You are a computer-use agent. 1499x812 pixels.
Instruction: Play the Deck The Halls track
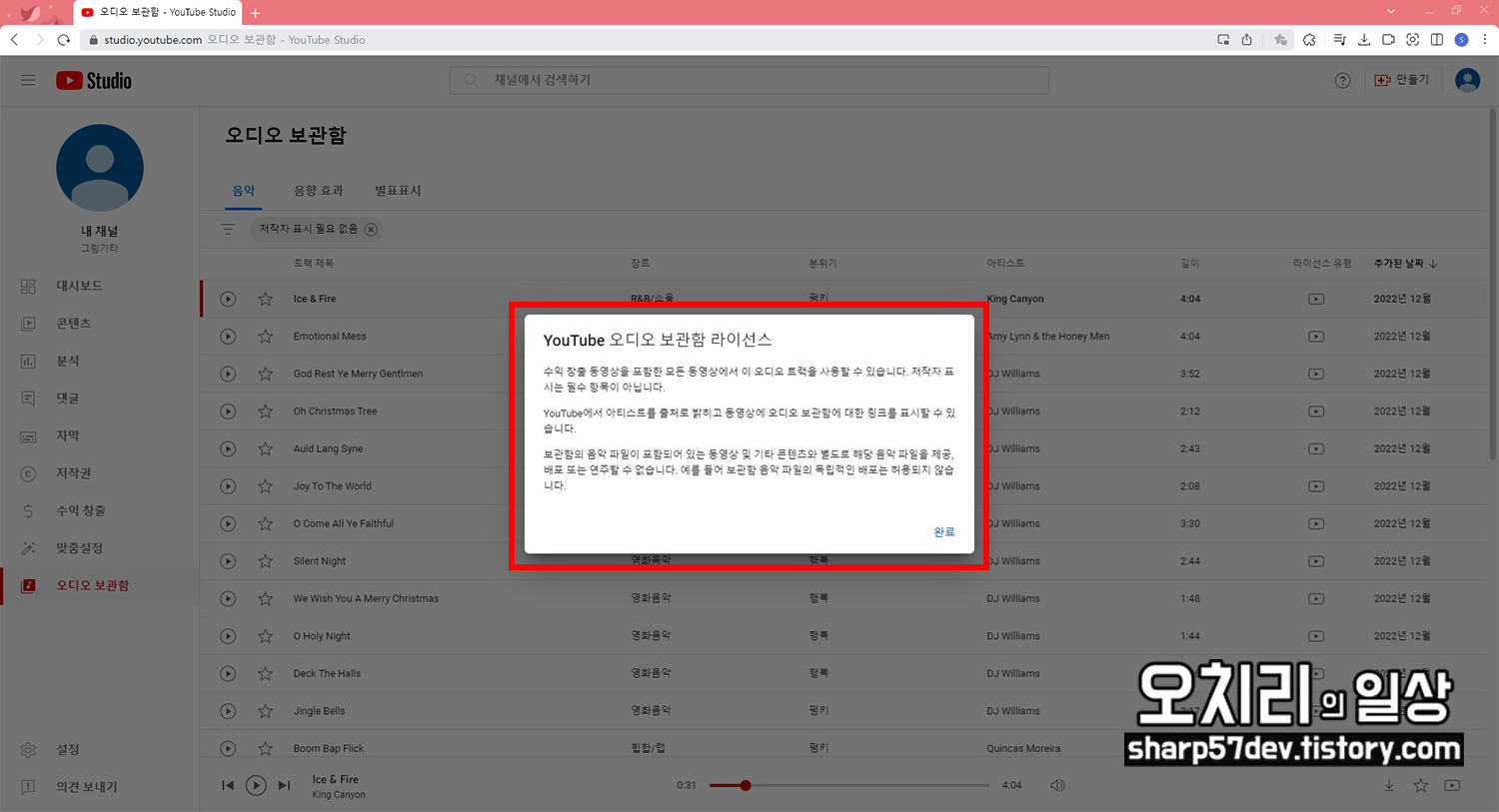coord(228,673)
